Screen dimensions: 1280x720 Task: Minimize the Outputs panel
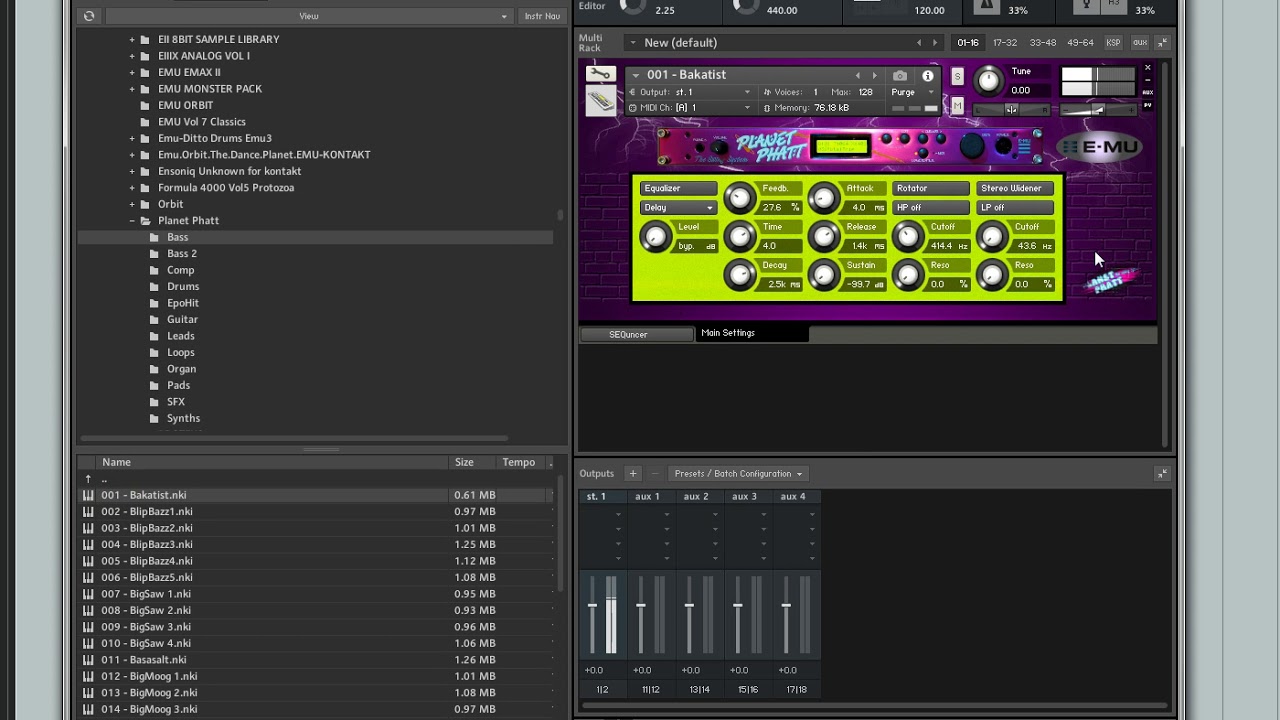coord(1162,474)
